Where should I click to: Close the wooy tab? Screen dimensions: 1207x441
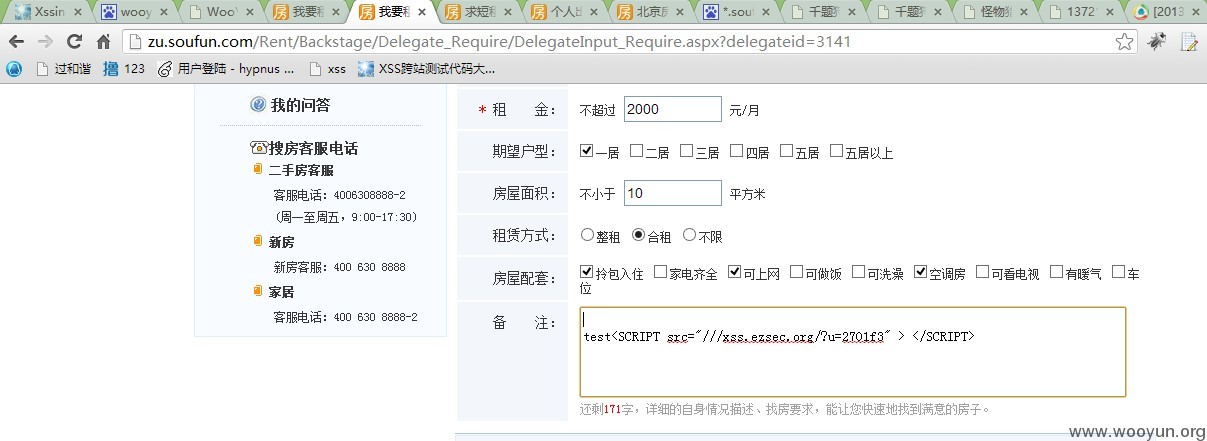(162, 12)
